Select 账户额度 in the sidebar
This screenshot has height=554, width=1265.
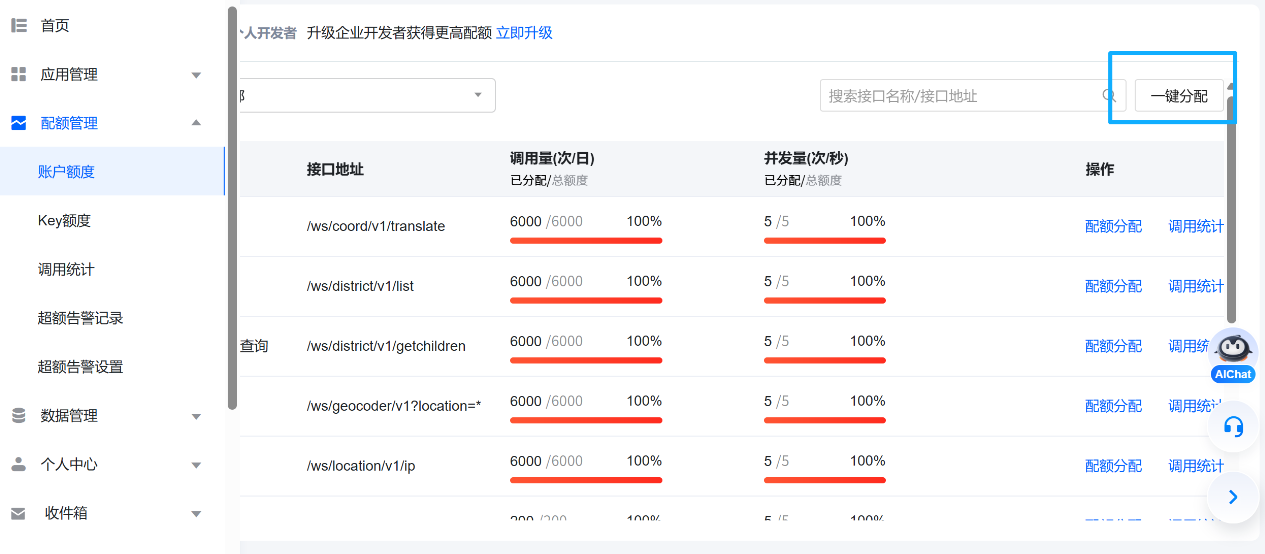click(x=66, y=172)
